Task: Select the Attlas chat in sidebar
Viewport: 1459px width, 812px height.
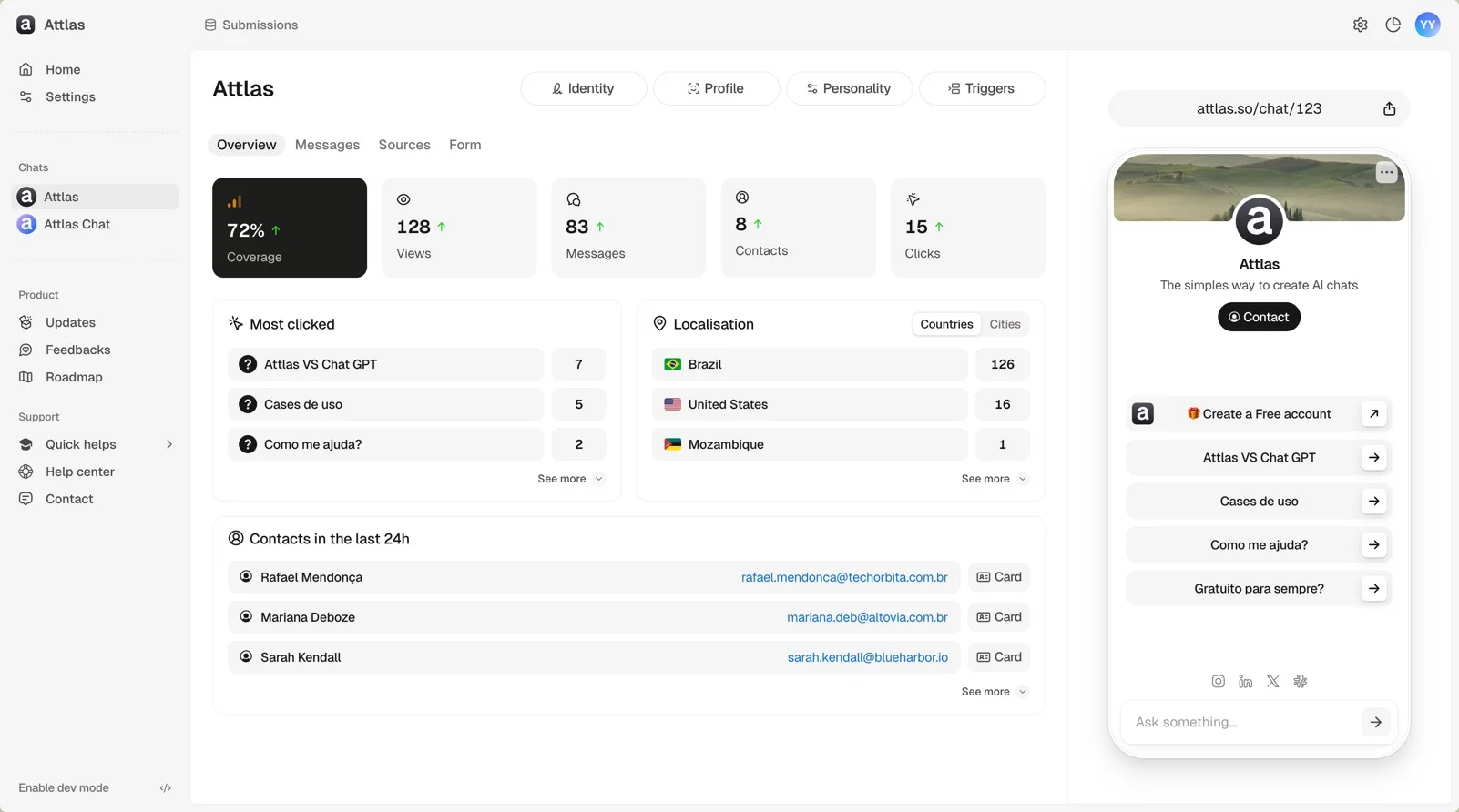Action: click(95, 197)
